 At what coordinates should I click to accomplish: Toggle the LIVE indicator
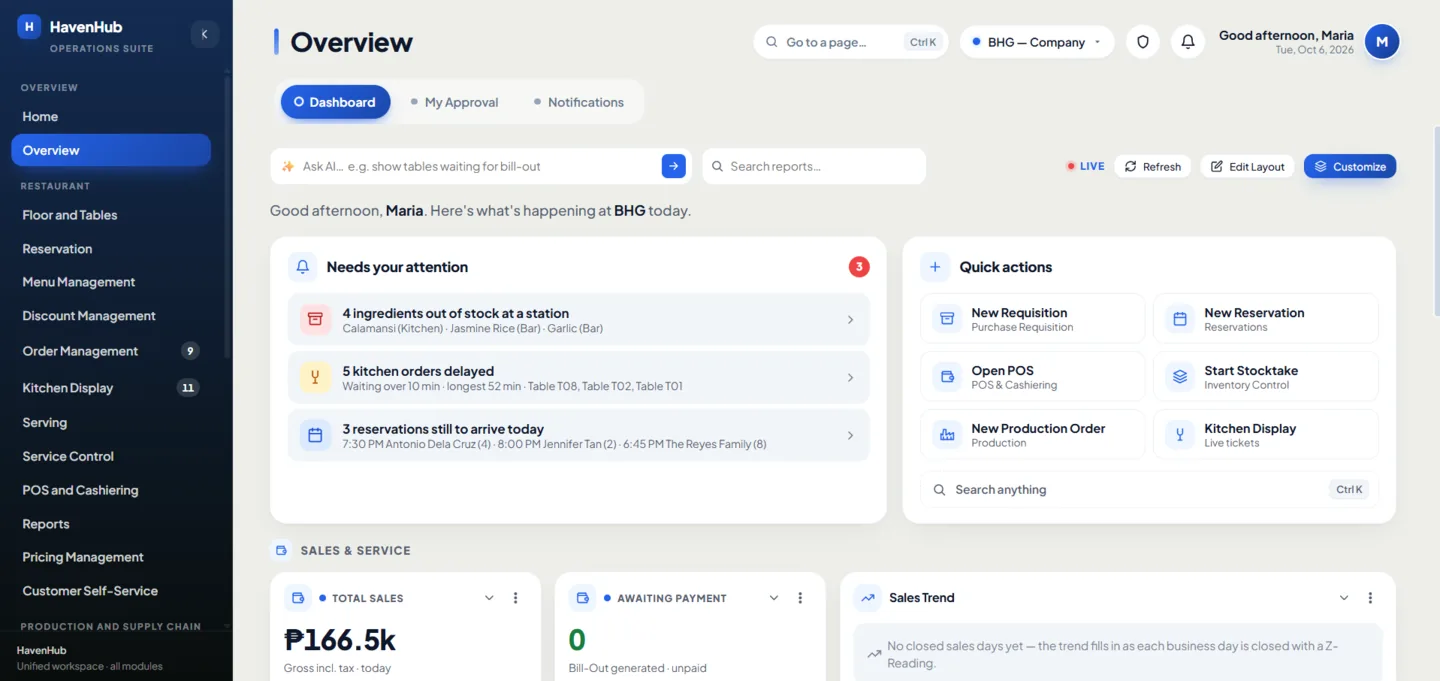tap(1085, 166)
